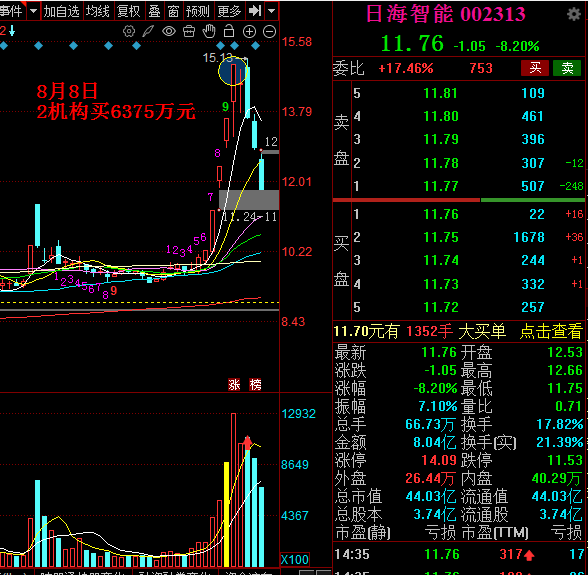
Task: Click the 12932 volume axis label
Action: tap(298, 414)
